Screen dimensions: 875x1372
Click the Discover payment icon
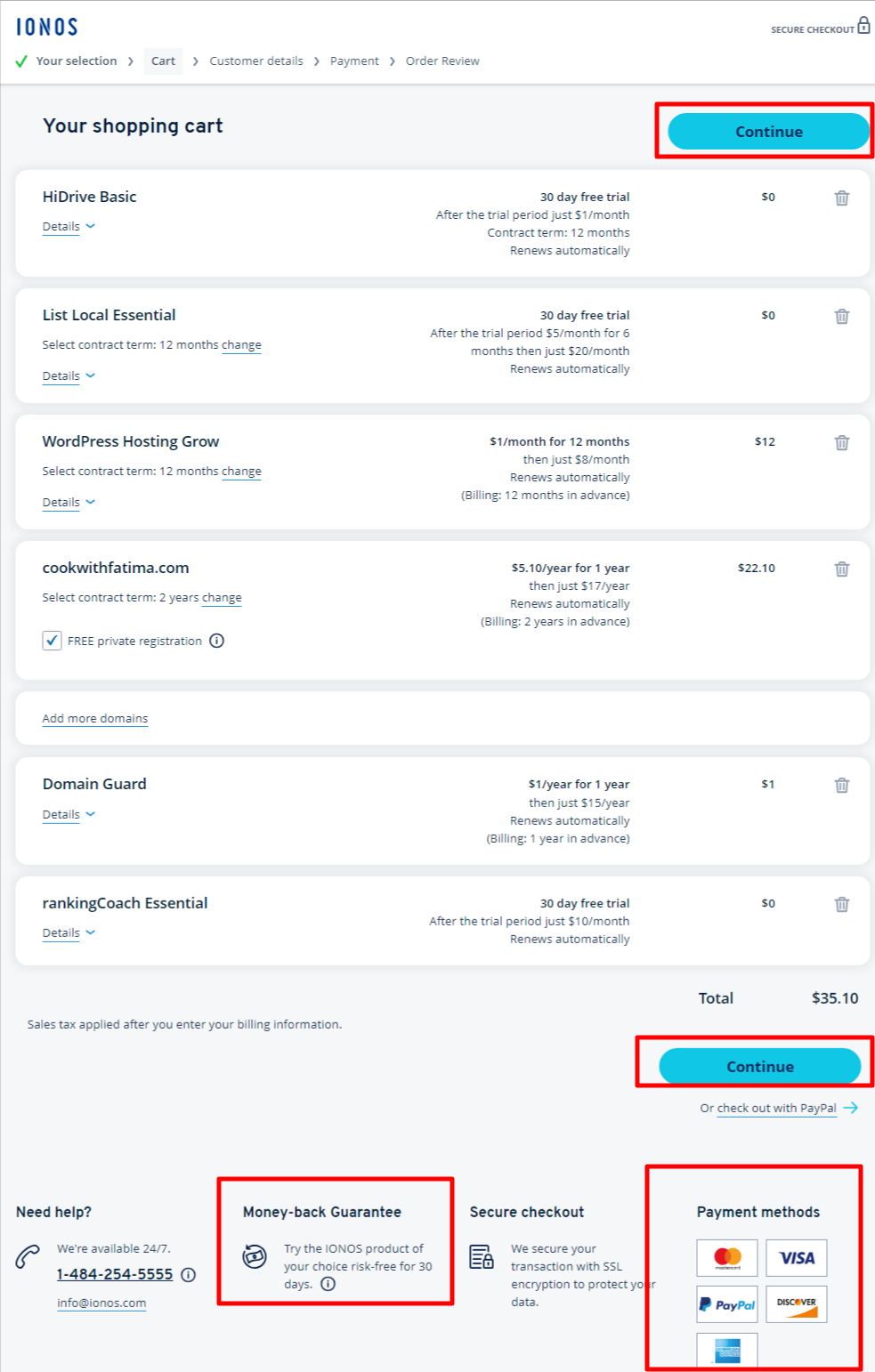pyautogui.click(x=795, y=1304)
